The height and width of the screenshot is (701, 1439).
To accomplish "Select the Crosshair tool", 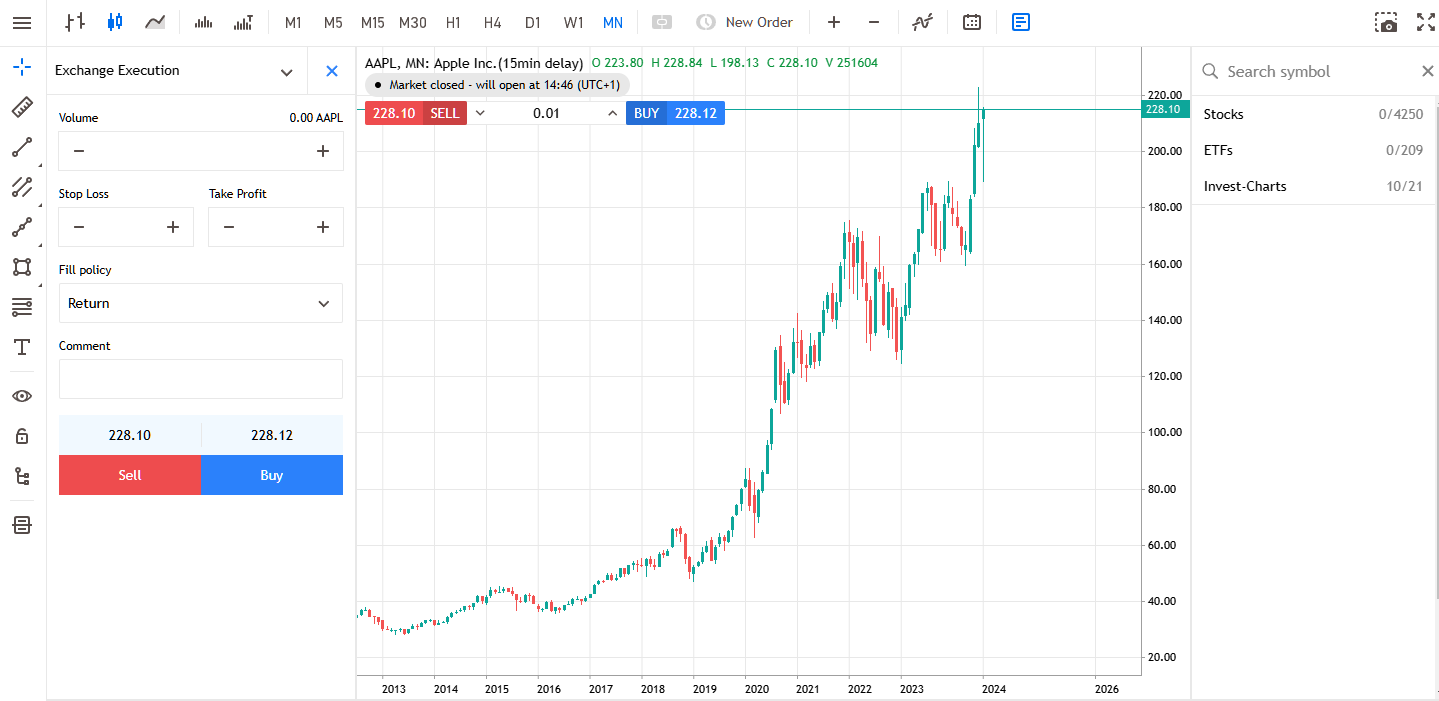I will pos(22,68).
